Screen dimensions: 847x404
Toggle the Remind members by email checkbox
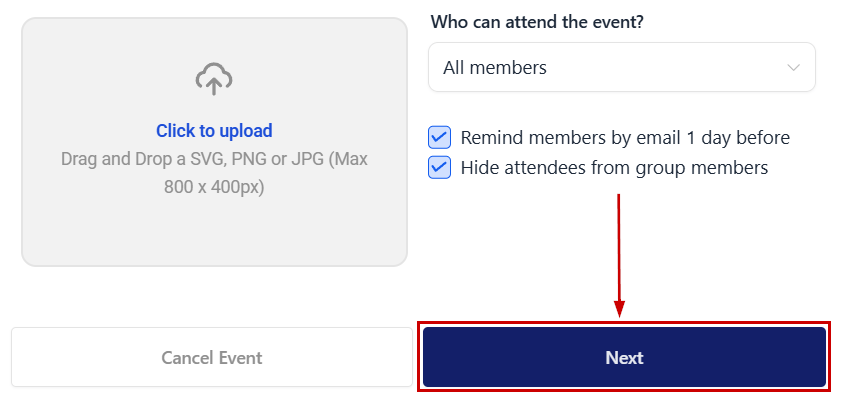[439, 138]
